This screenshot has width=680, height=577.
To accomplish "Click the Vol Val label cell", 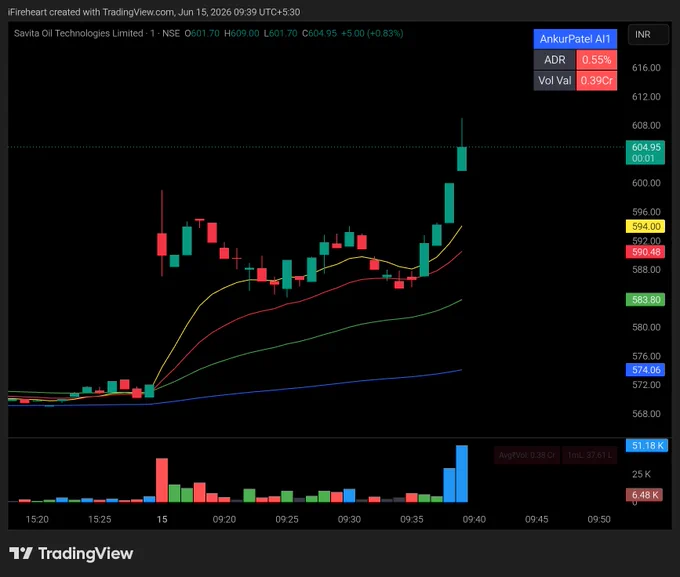I will click(555, 81).
